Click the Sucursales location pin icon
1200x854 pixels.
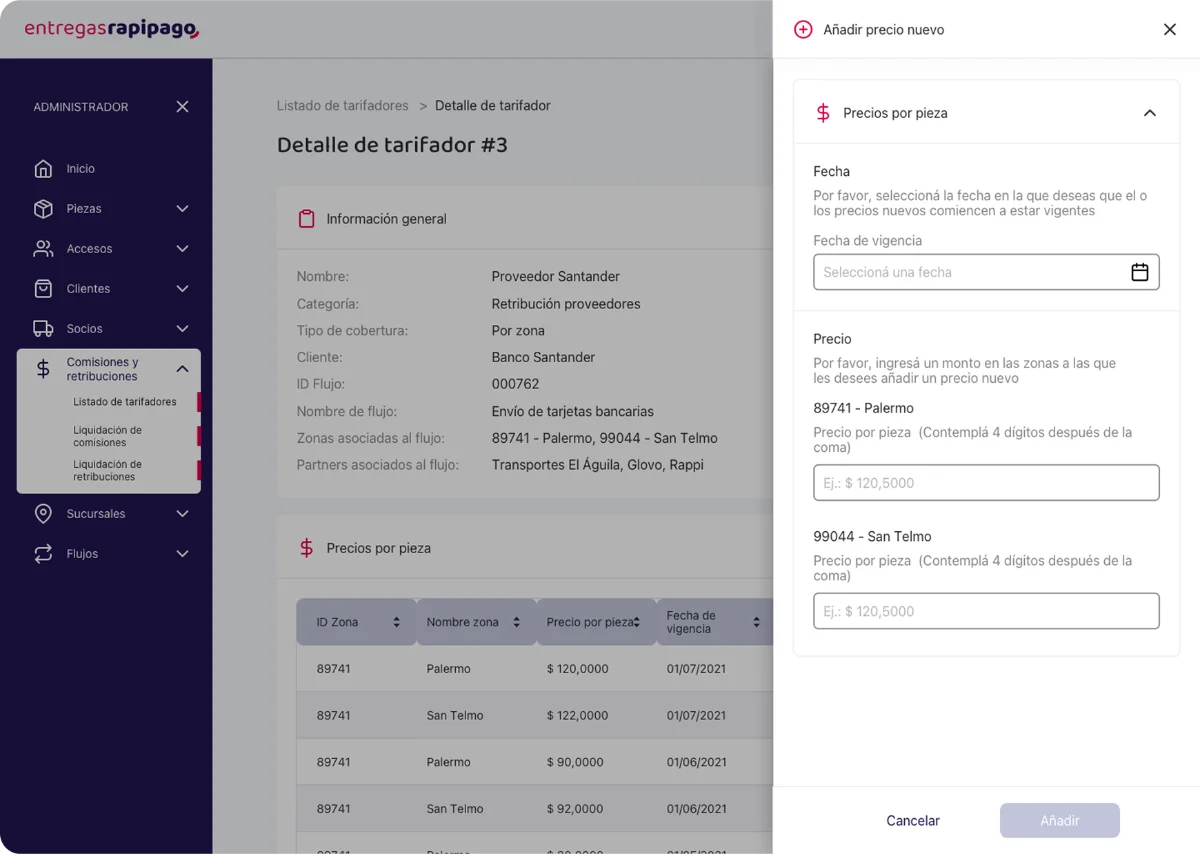pyautogui.click(x=43, y=513)
